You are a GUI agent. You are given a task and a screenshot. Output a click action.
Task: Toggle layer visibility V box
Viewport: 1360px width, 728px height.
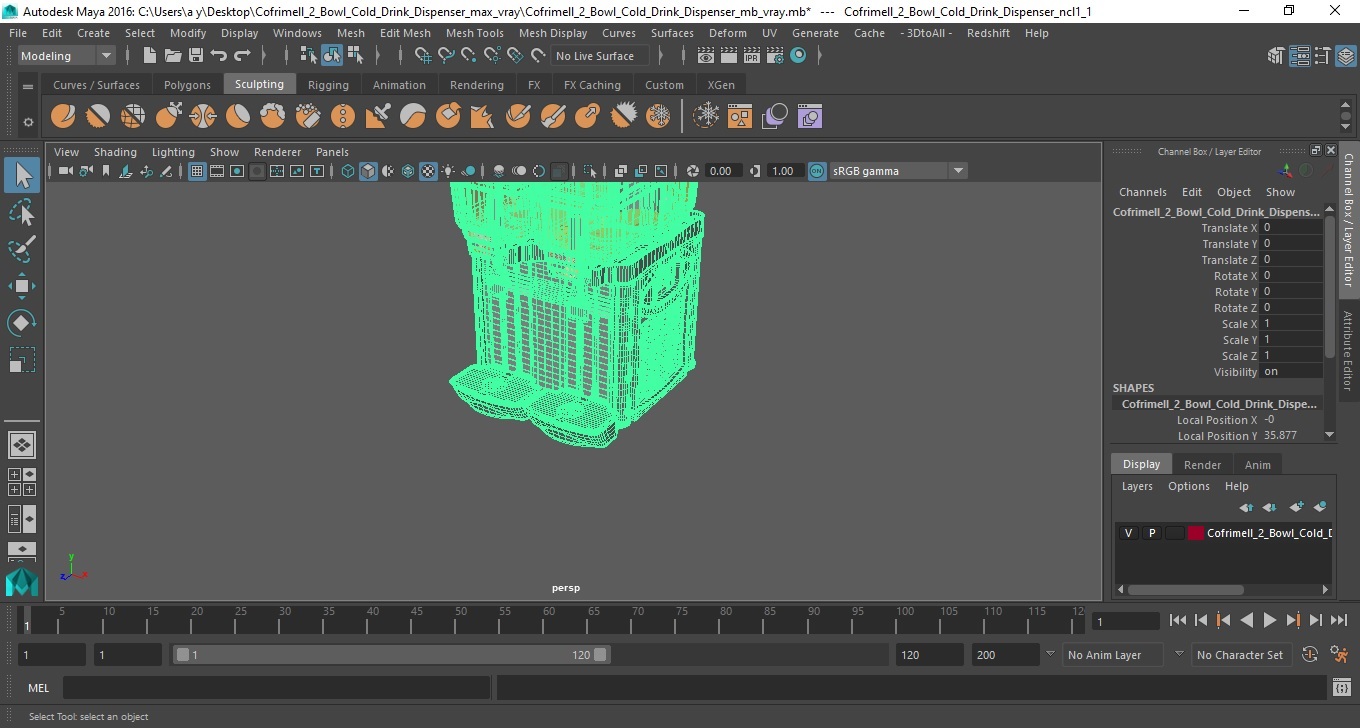click(x=1128, y=533)
